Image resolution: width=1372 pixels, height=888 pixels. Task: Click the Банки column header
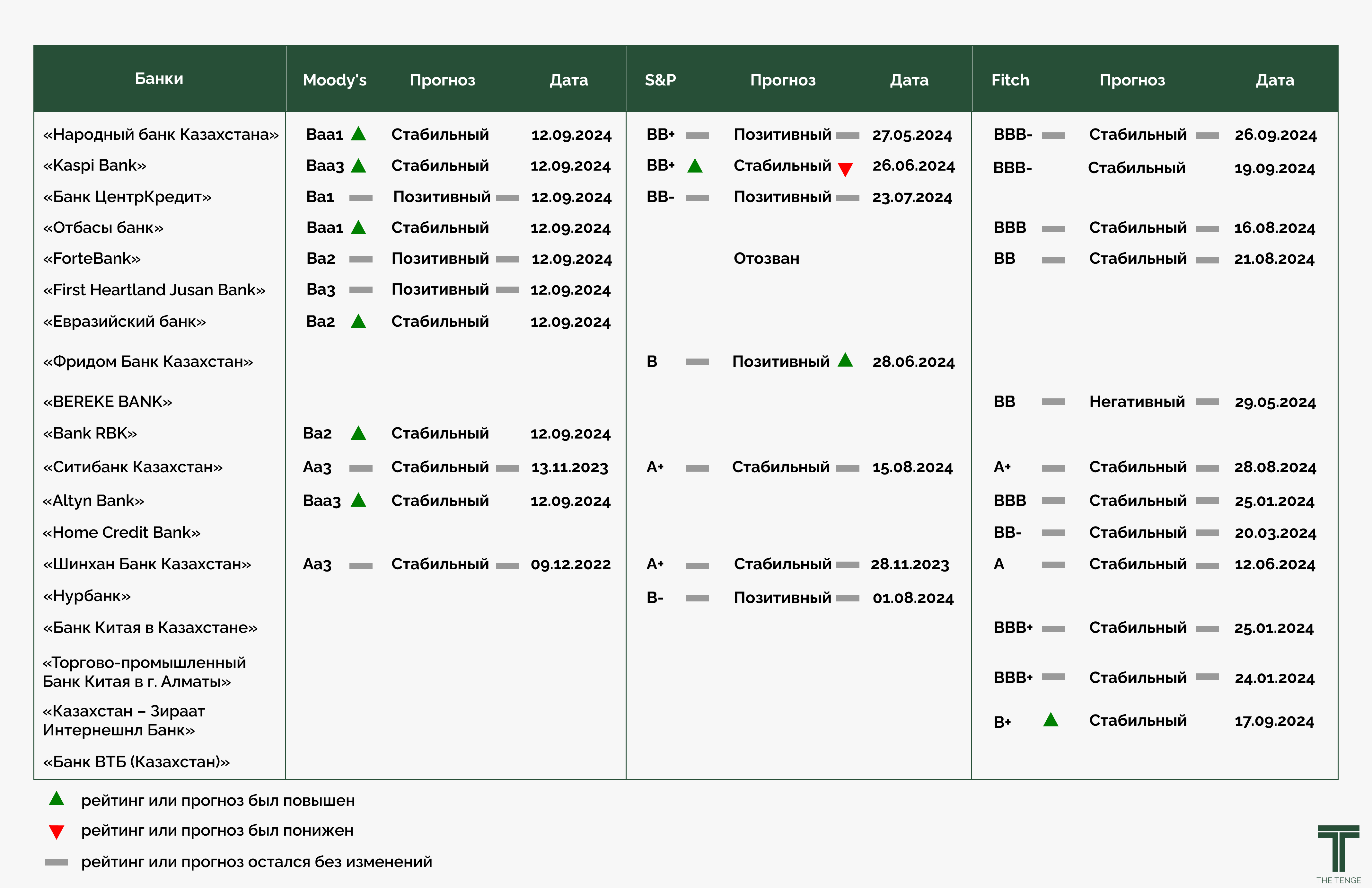point(159,78)
